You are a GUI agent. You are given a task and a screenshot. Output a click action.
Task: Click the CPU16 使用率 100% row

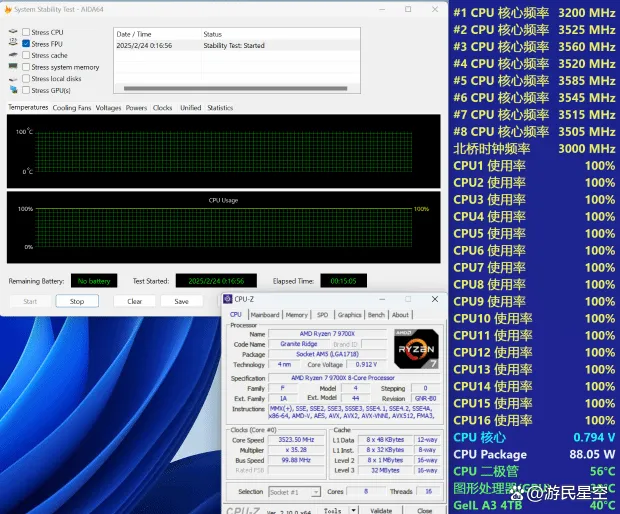pyautogui.click(x=534, y=420)
